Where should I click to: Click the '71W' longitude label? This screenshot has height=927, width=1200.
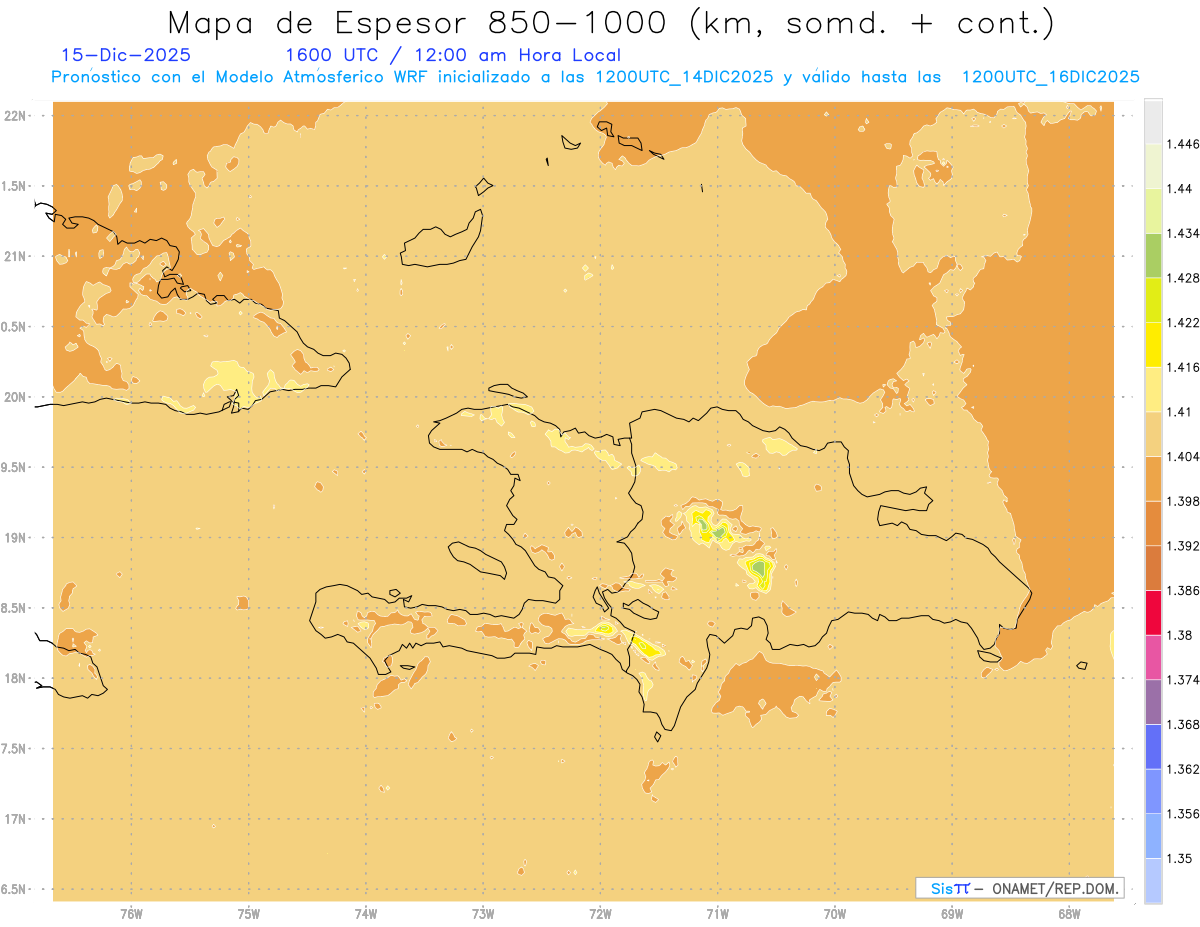[x=717, y=914]
